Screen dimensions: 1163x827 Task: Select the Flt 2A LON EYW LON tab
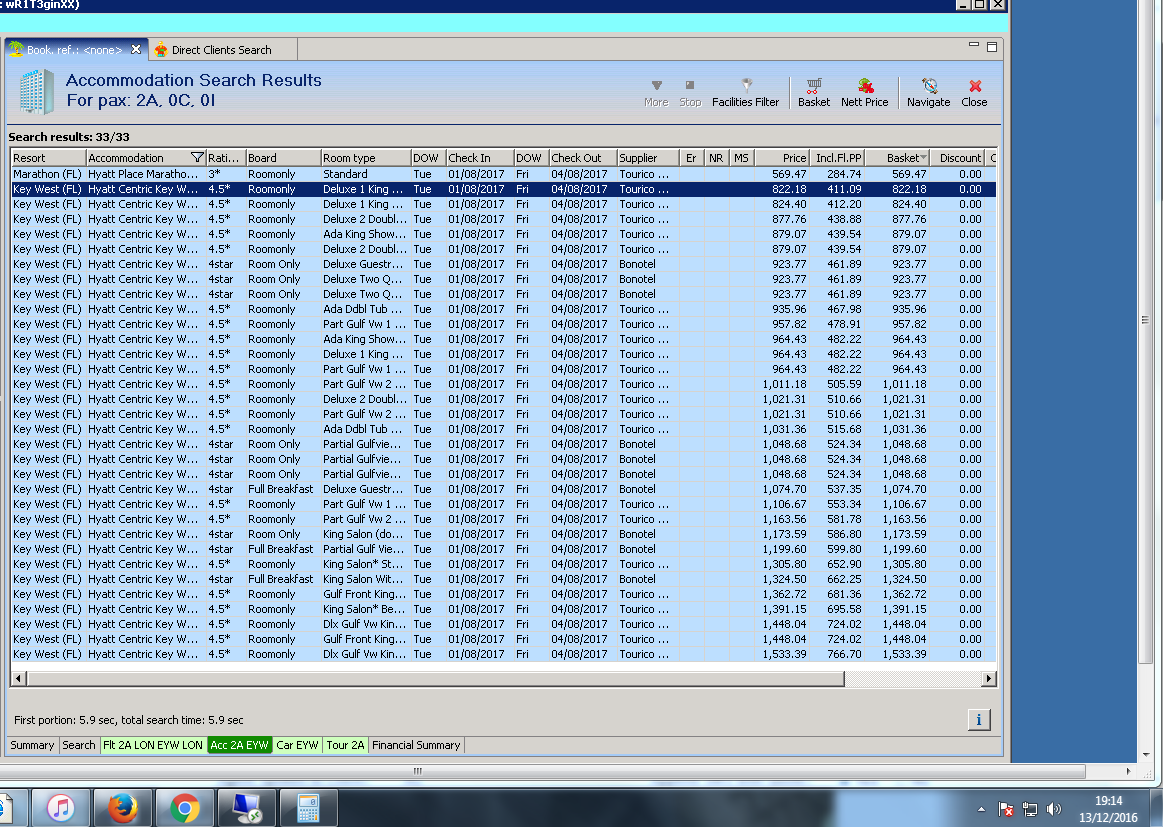tap(152, 745)
